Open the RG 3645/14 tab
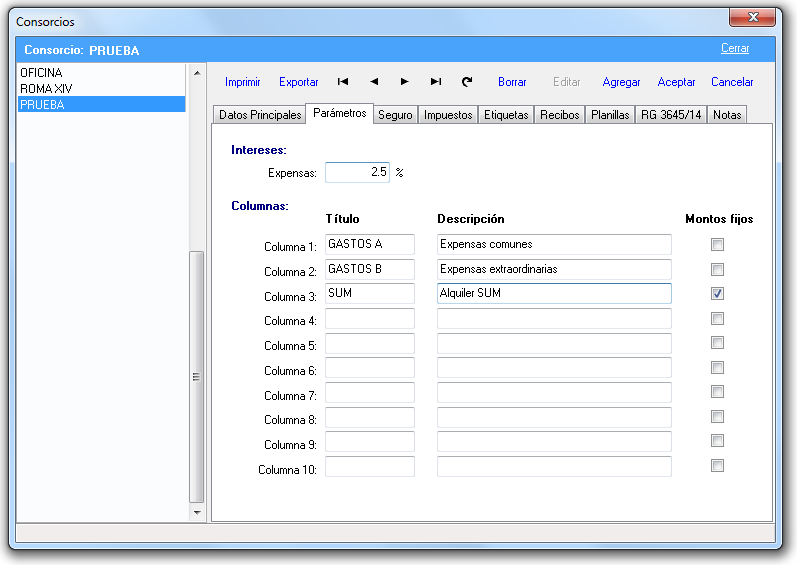 point(671,115)
